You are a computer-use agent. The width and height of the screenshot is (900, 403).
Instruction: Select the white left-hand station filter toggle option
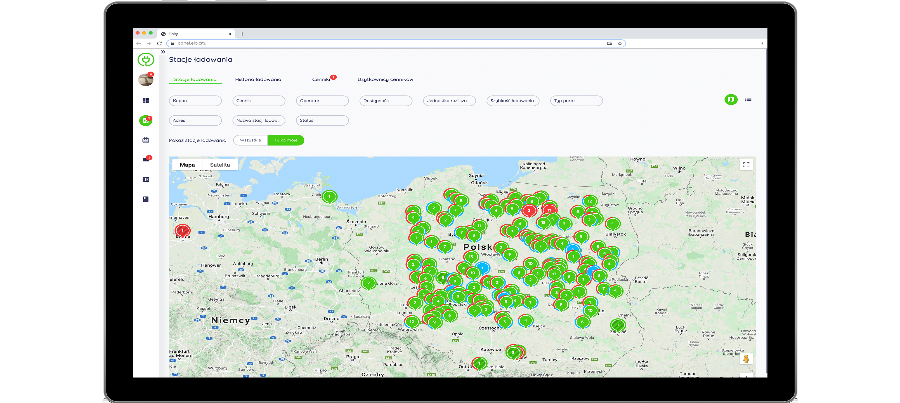[250, 140]
